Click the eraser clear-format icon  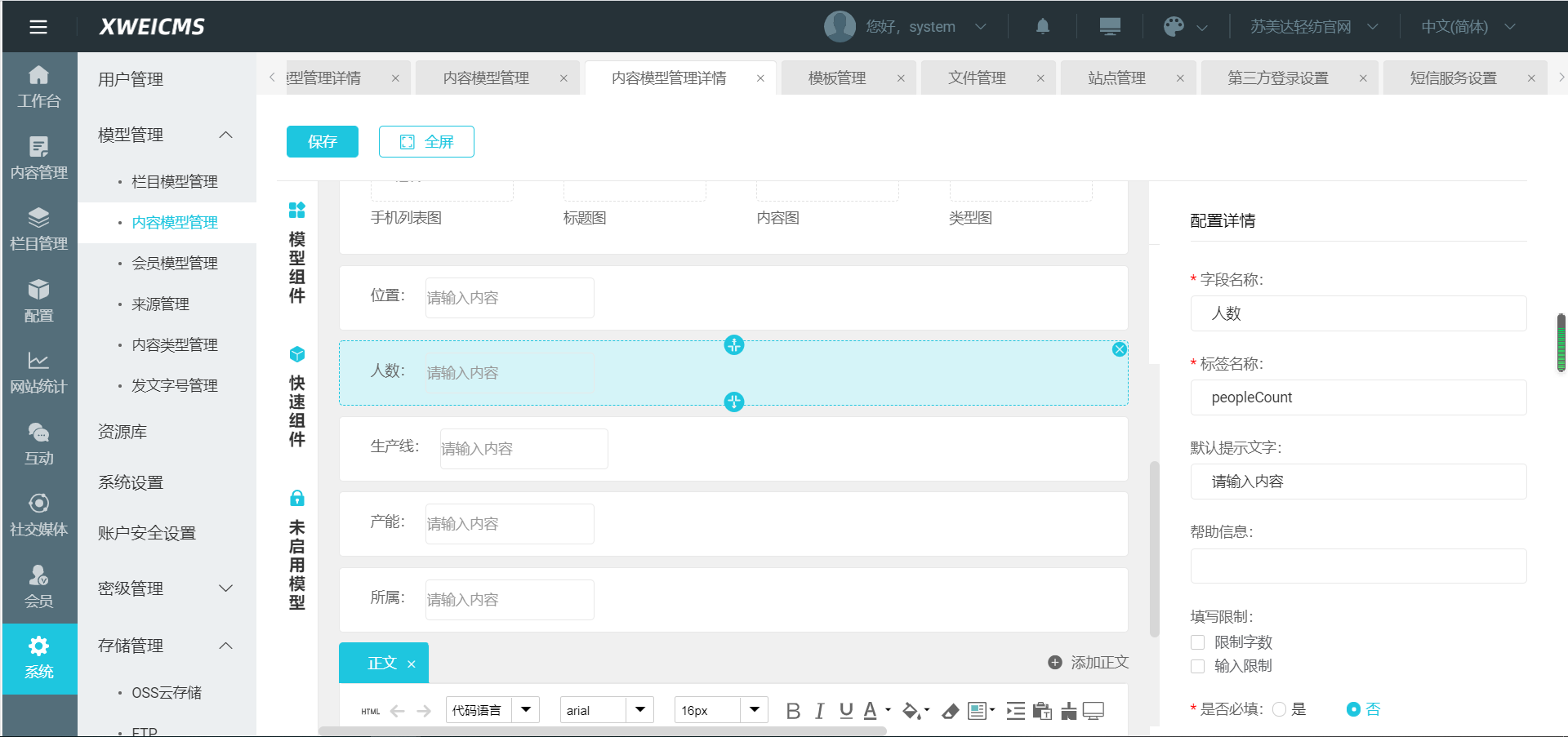[950, 711]
